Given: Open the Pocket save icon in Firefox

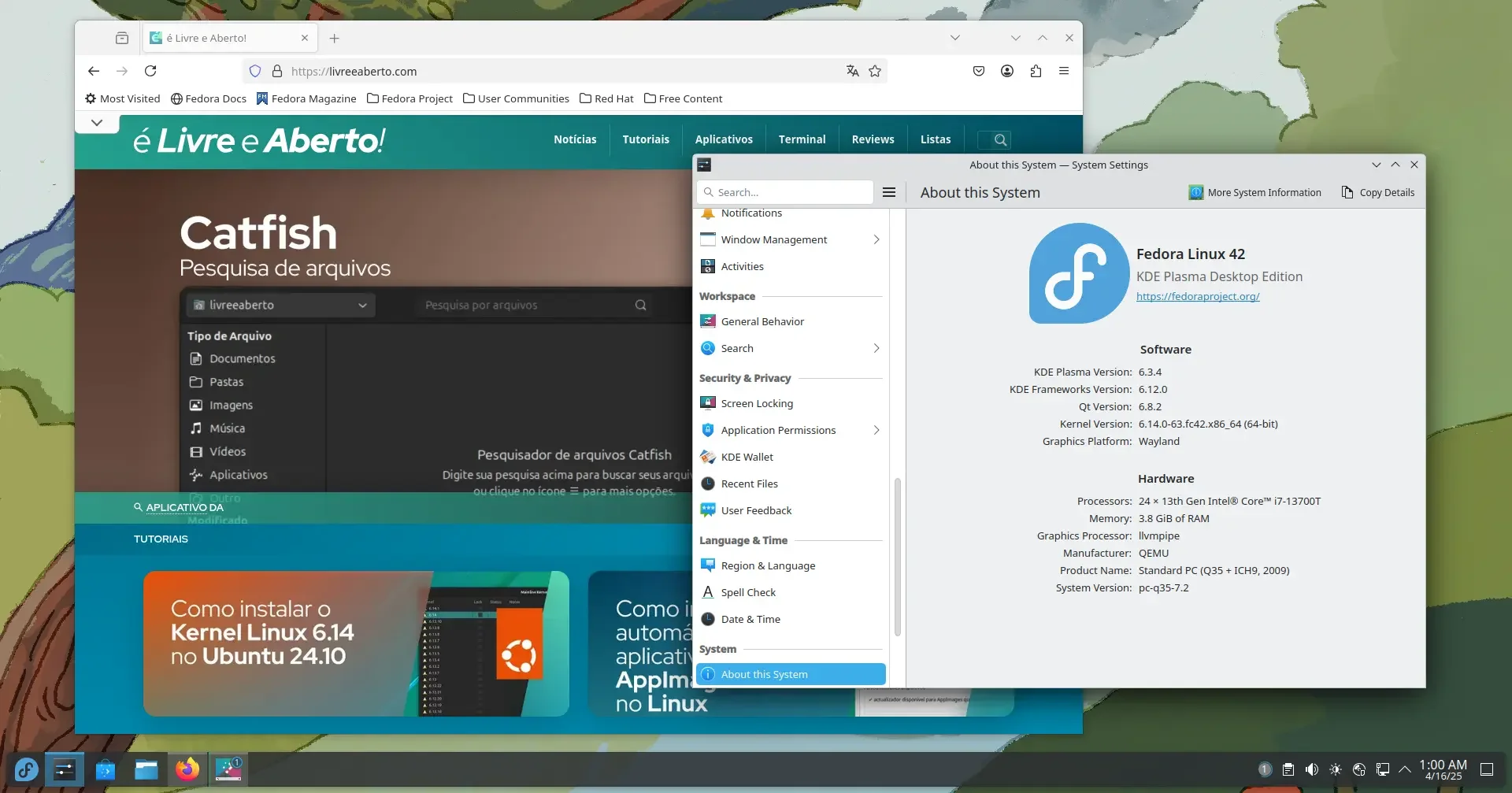Looking at the screenshot, I should 979,71.
